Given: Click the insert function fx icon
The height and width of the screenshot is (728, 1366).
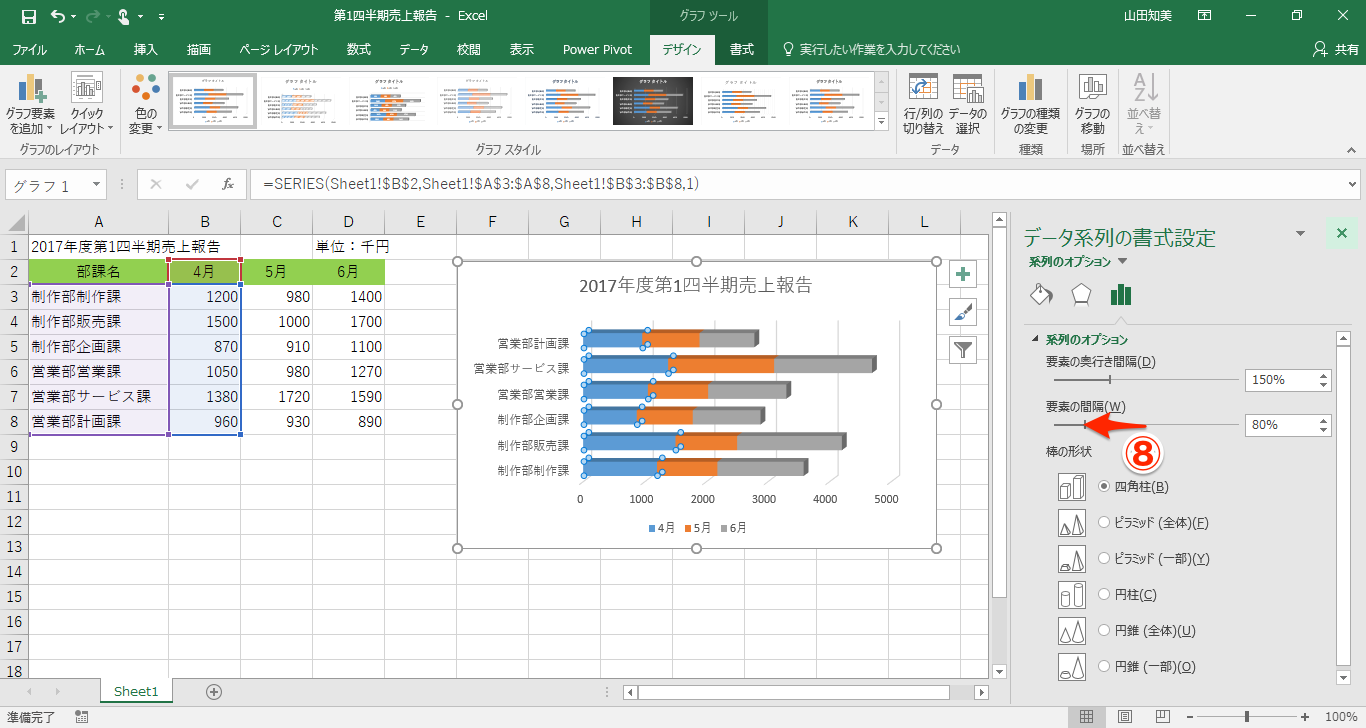Looking at the screenshot, I should point(228,184).
